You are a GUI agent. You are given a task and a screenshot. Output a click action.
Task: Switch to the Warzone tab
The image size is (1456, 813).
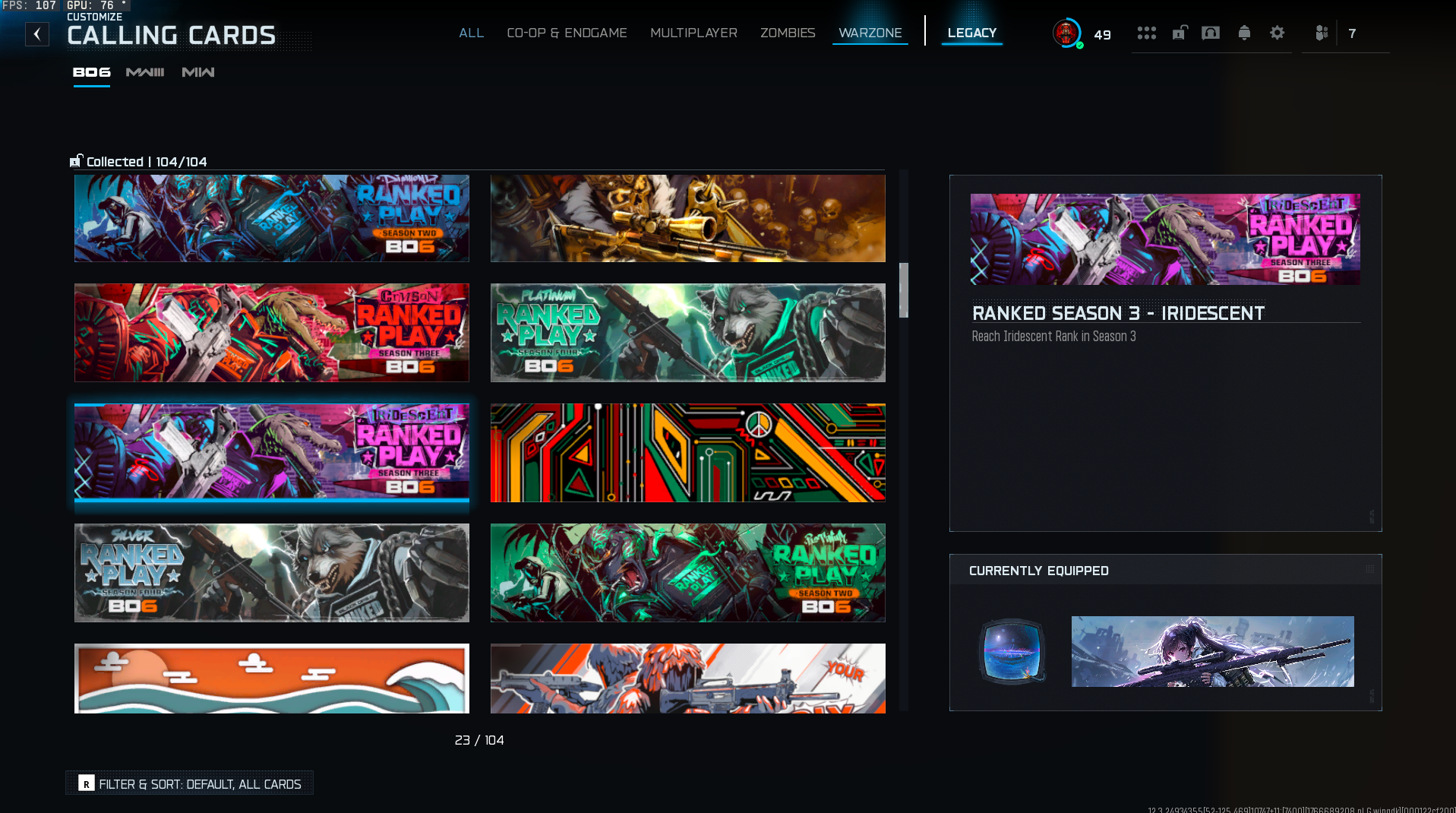tap(870, 33)
